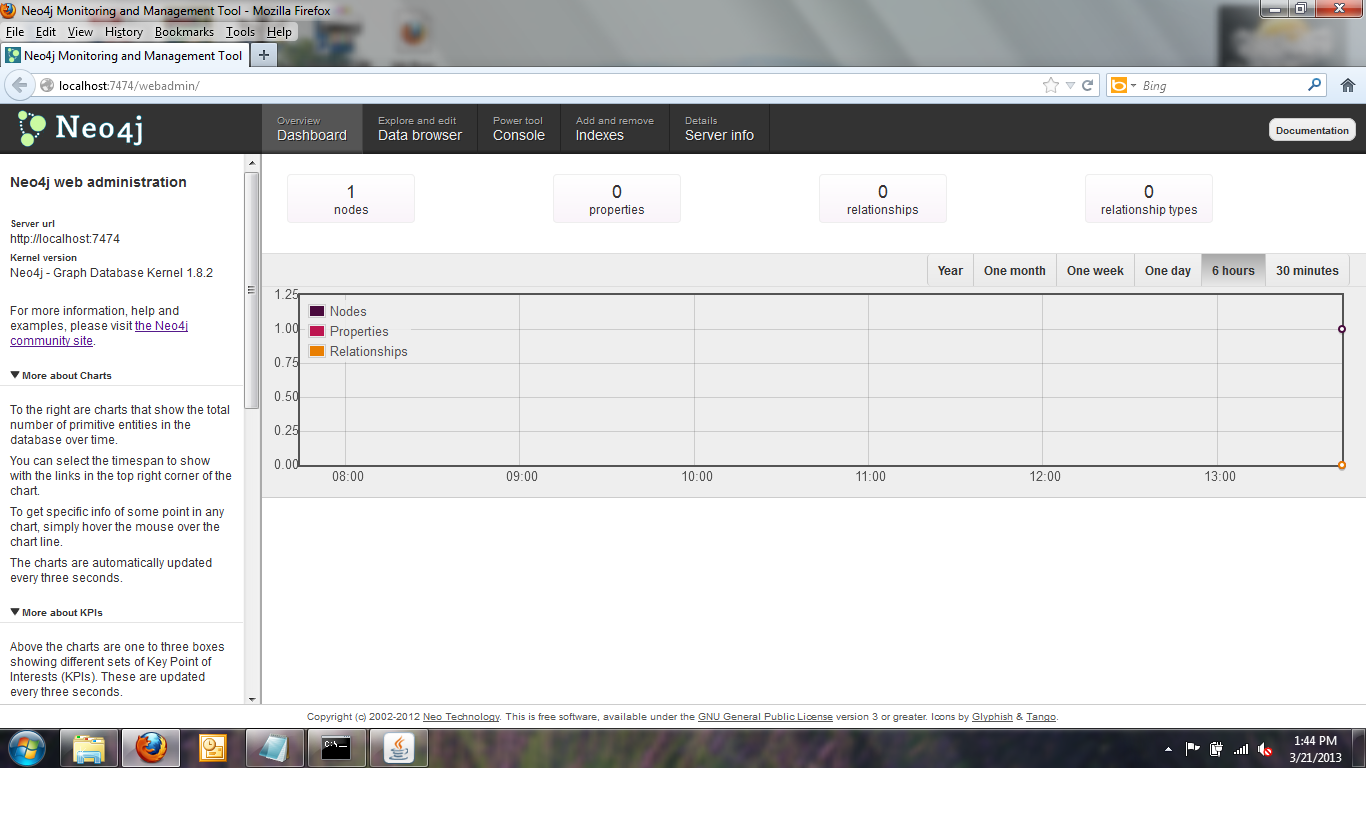Open the Server info tab

point(719,128)
